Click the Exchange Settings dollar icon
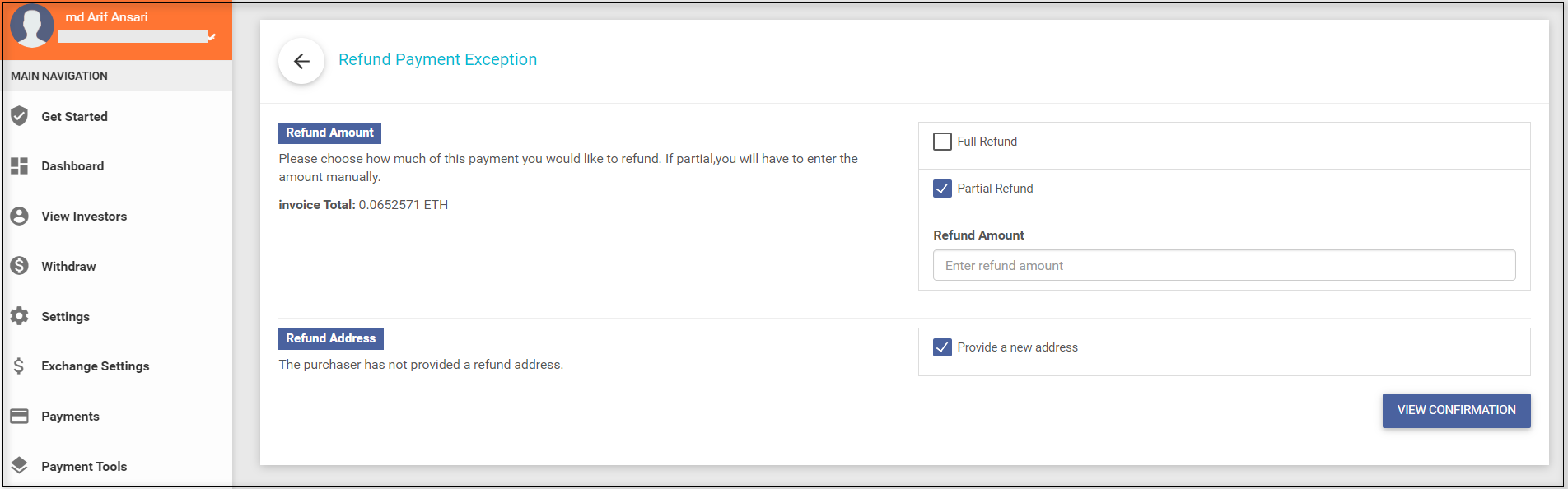The width and height of the screenshot is (1568, 489). point(20,366)
